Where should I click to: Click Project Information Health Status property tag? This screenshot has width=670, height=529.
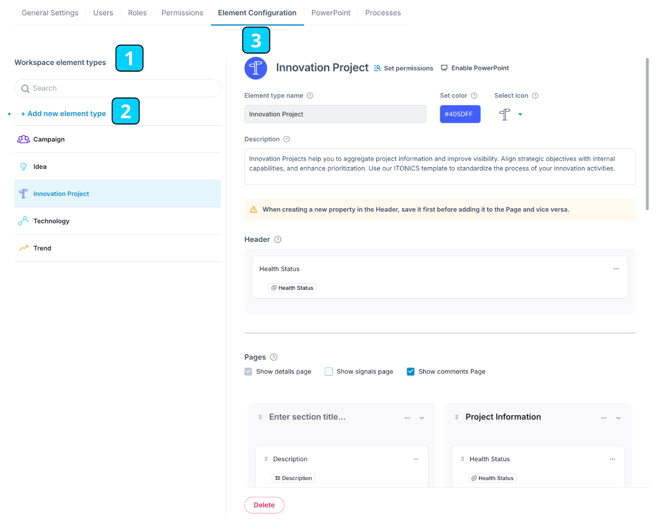click(492, 478)
